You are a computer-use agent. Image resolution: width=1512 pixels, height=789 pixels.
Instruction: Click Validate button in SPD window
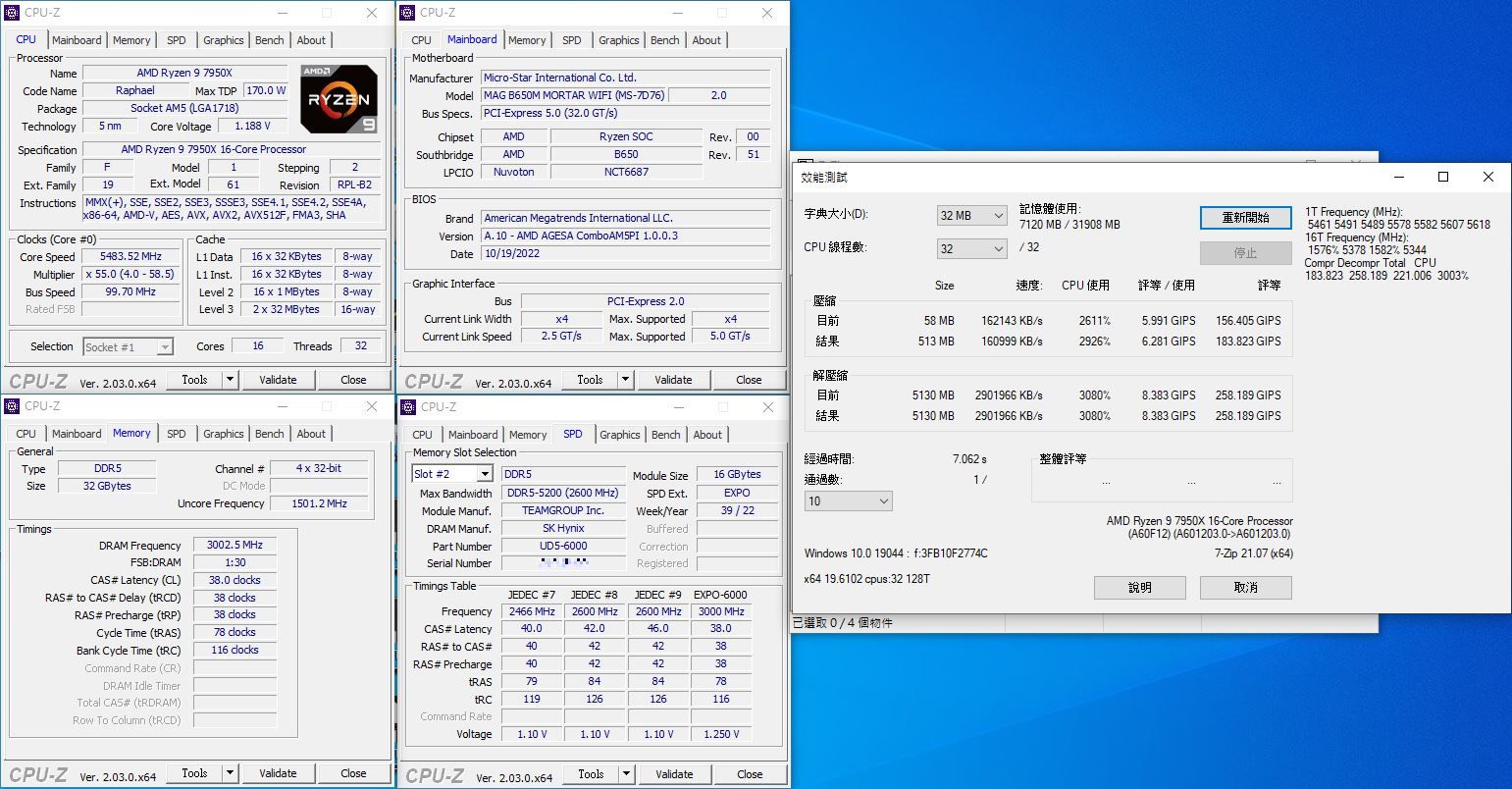[673, 774]
